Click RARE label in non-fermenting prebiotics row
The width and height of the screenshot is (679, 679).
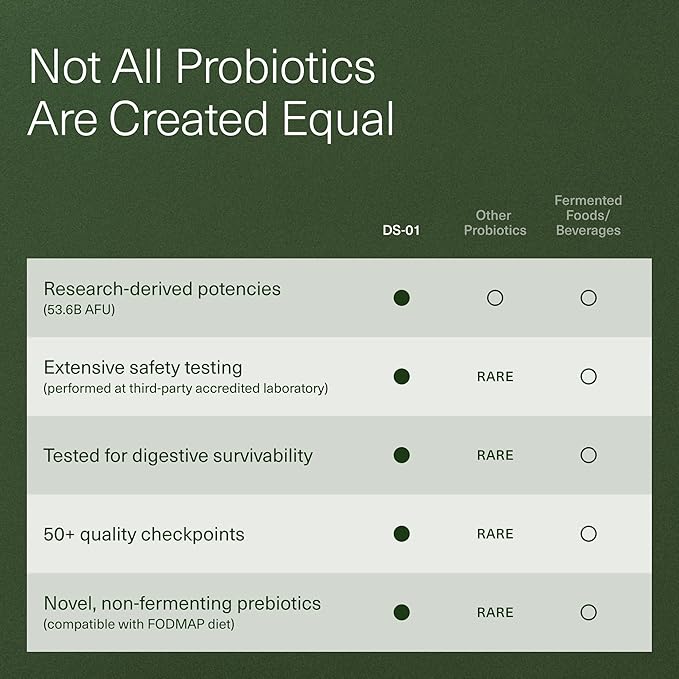495,612
